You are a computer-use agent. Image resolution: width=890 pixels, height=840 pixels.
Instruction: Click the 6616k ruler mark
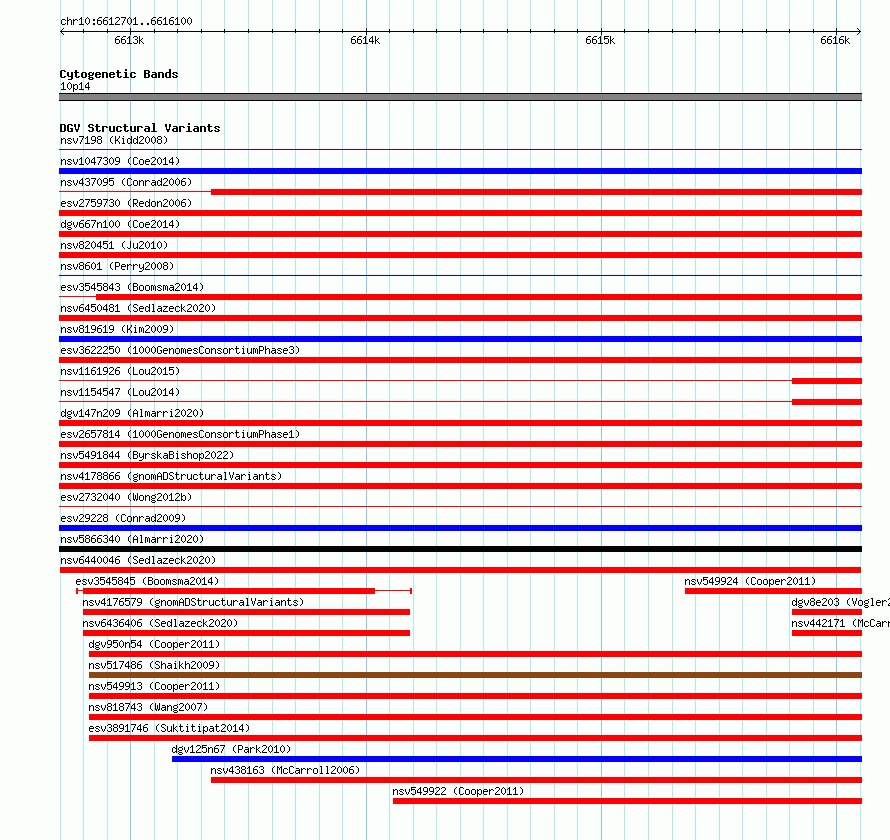tap(835, 40)
